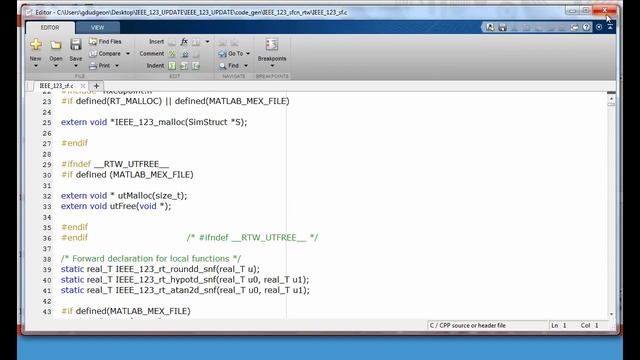This screenshot has height=360, width=640.
Task: Click the increase indent icon
Action: point(184,65)
